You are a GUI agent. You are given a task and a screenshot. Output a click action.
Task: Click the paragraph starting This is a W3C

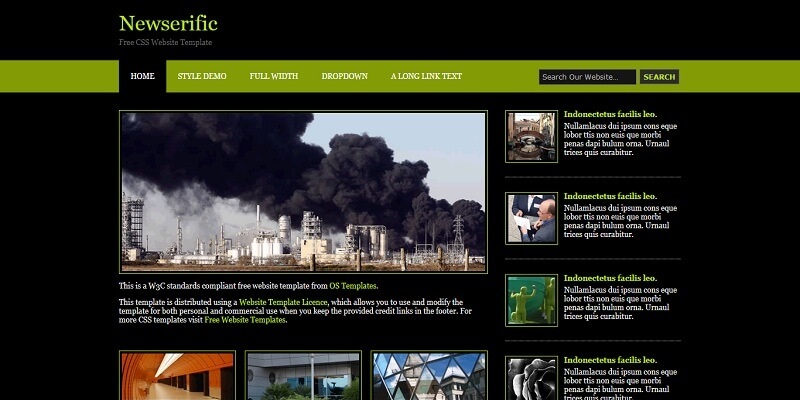pyautogui.click(x=249, y=286)
